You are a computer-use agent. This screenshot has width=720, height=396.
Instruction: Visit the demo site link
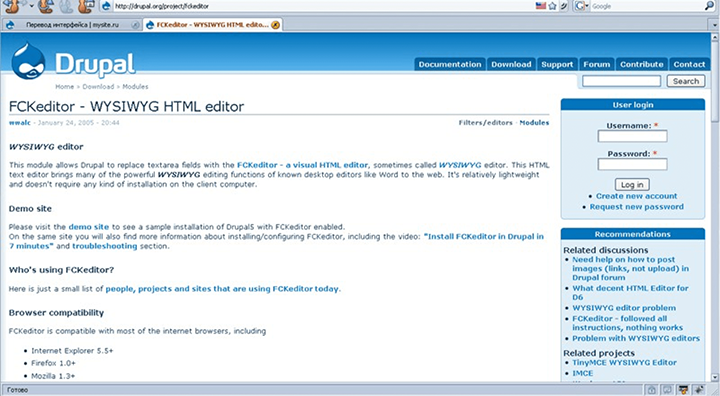point(89,227)
